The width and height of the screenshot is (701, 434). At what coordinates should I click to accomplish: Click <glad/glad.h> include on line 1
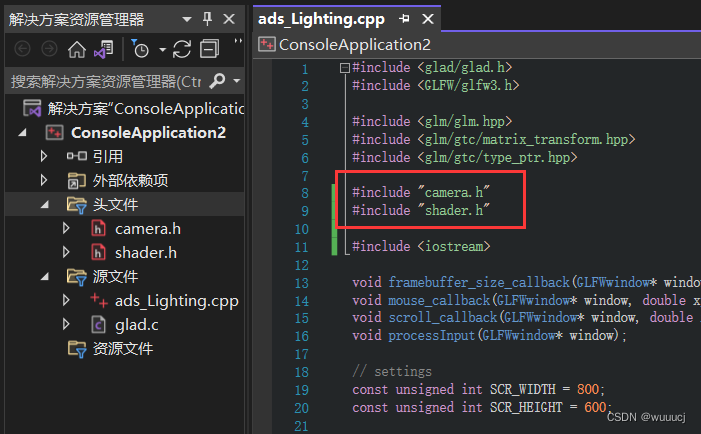coord(465,67)
